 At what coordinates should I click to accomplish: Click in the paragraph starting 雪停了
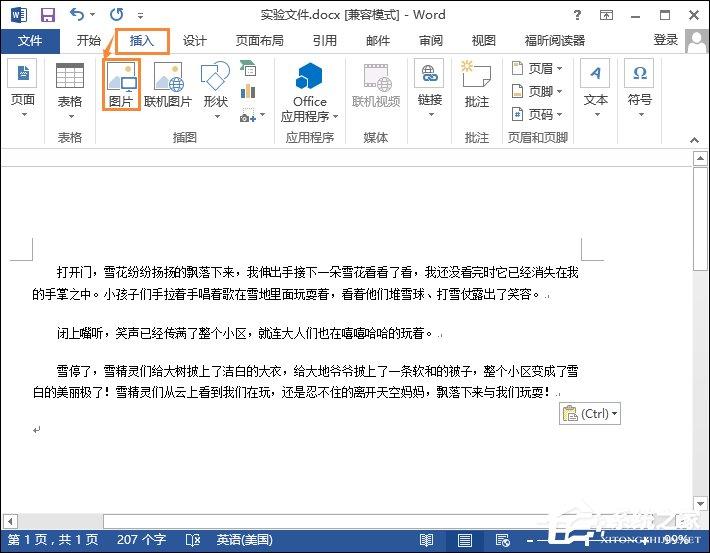(x=305, y=381)
